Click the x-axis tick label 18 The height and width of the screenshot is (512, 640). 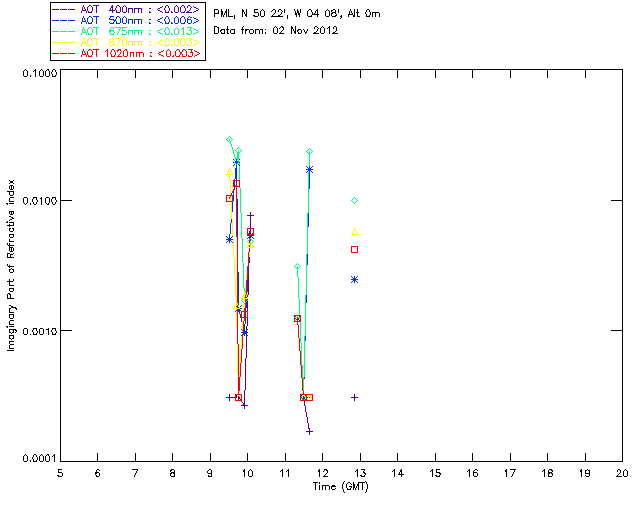click(547, 473)
